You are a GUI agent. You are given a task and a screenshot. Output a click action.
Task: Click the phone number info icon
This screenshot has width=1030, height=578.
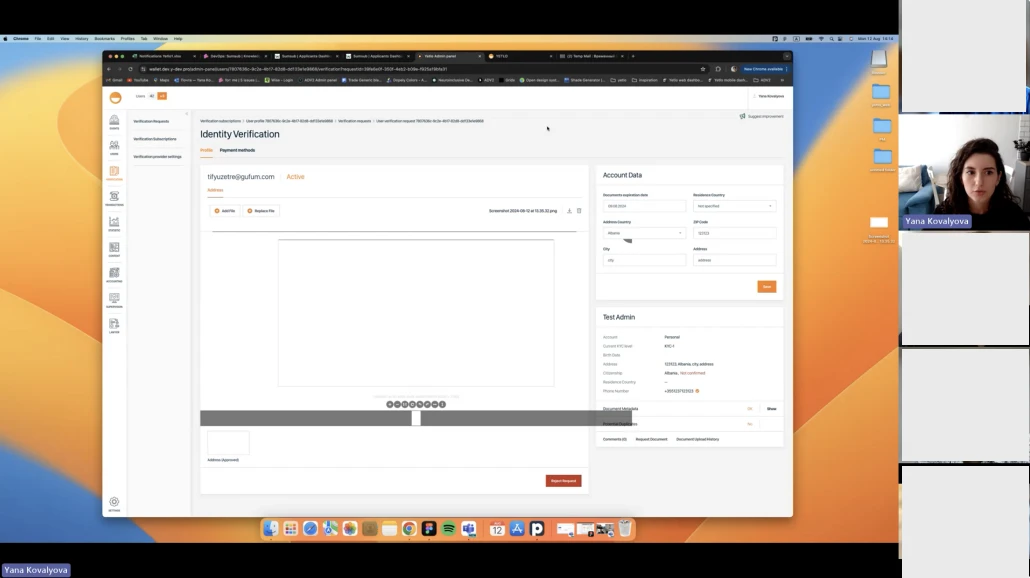(698, 391)
